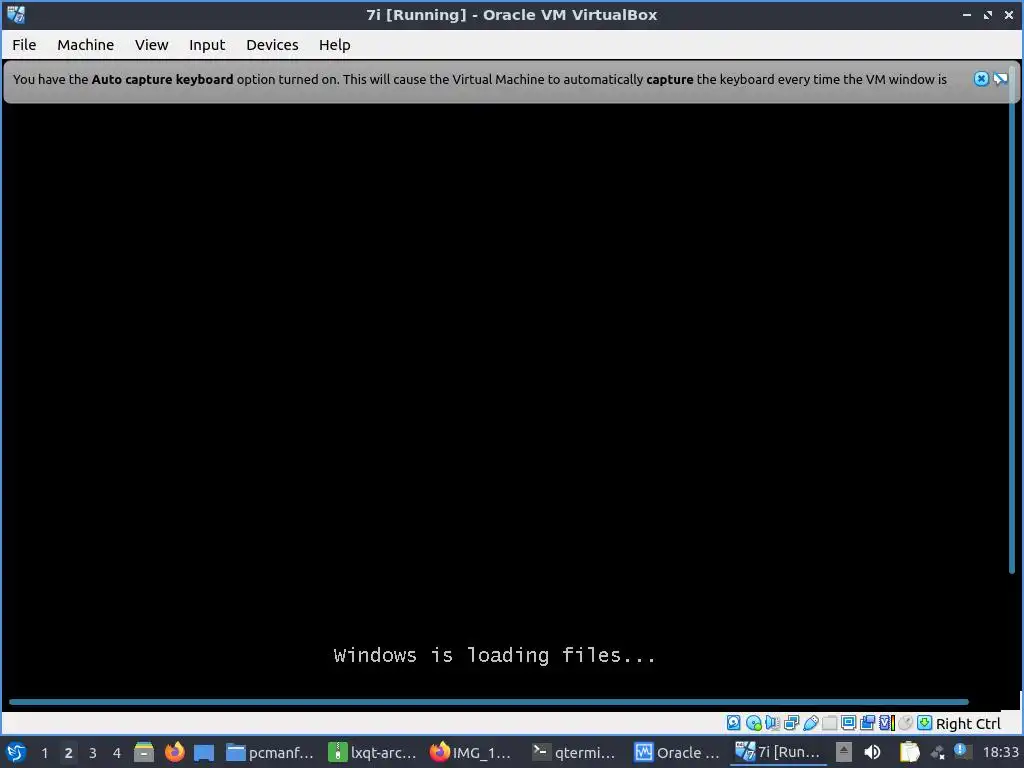The width and height of the screenshot is (1024, 768).
Task: Click the keyboard capture arrow icon
Action: click(x=924, y=723)
